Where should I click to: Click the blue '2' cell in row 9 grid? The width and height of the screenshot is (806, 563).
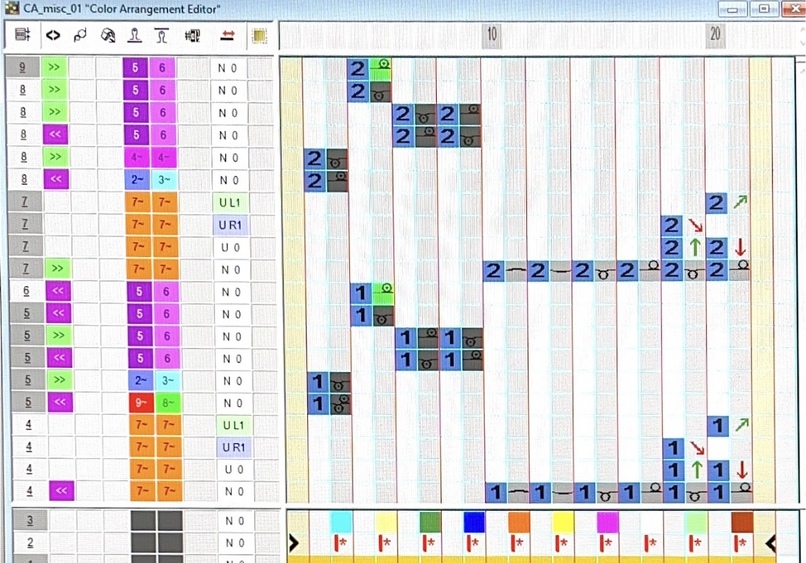358,68
